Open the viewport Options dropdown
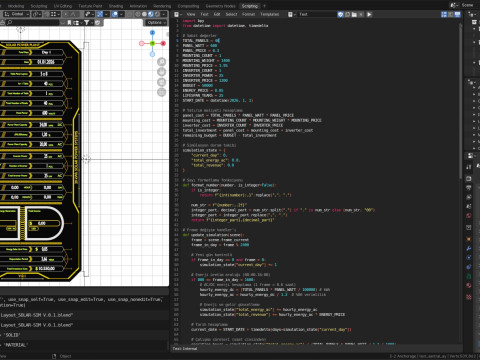This screenshot has width=480, height=360. click(x=156, y=22)
